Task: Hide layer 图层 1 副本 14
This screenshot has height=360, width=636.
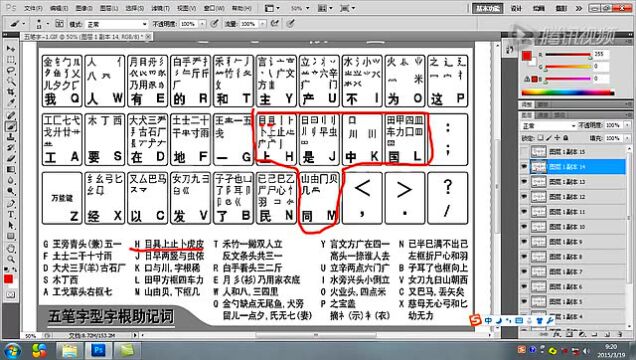Action: tap(524, 167)
